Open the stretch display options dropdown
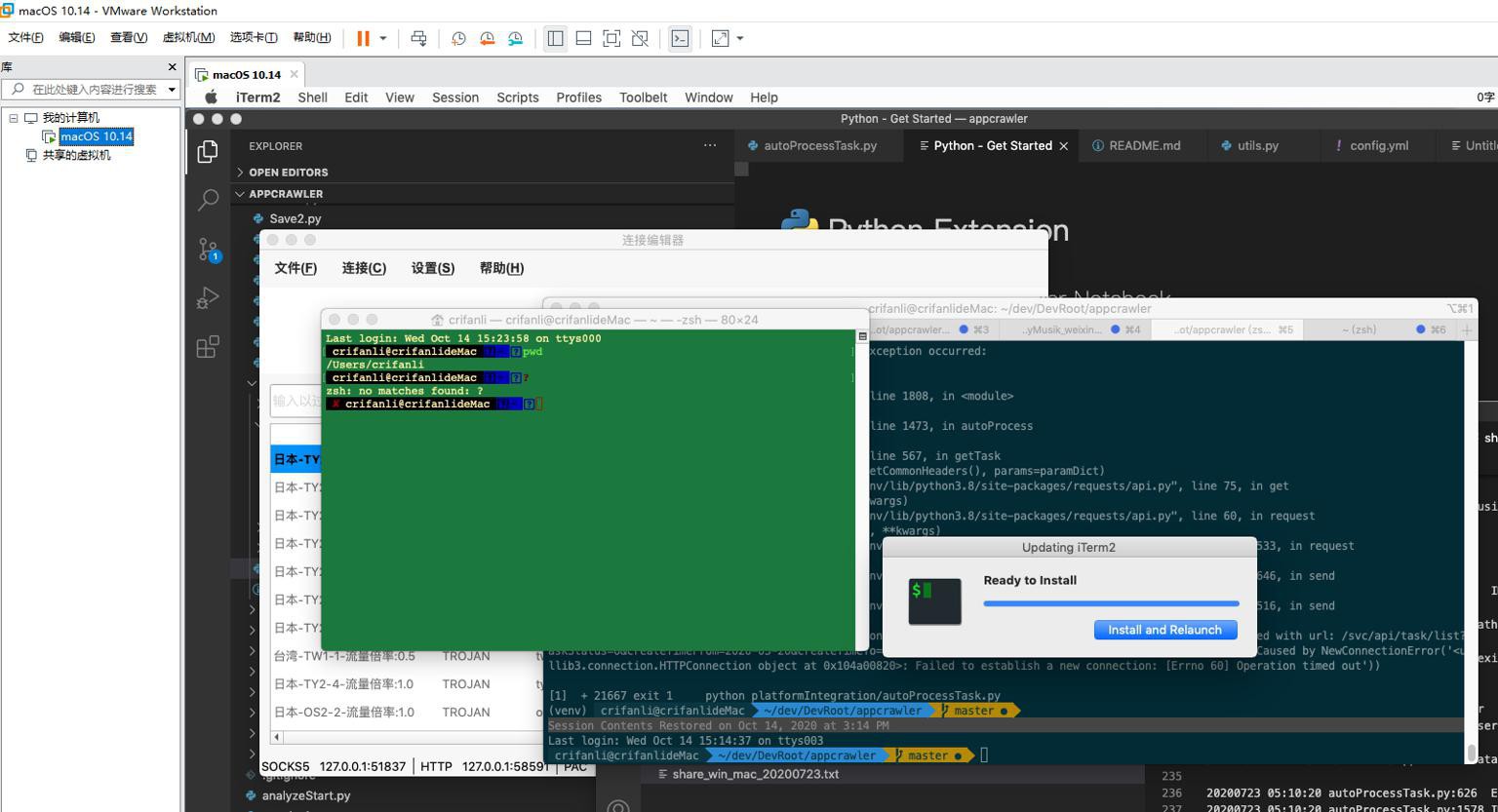The width and height of the screenshot is (1498, 812). click(740, 38)
